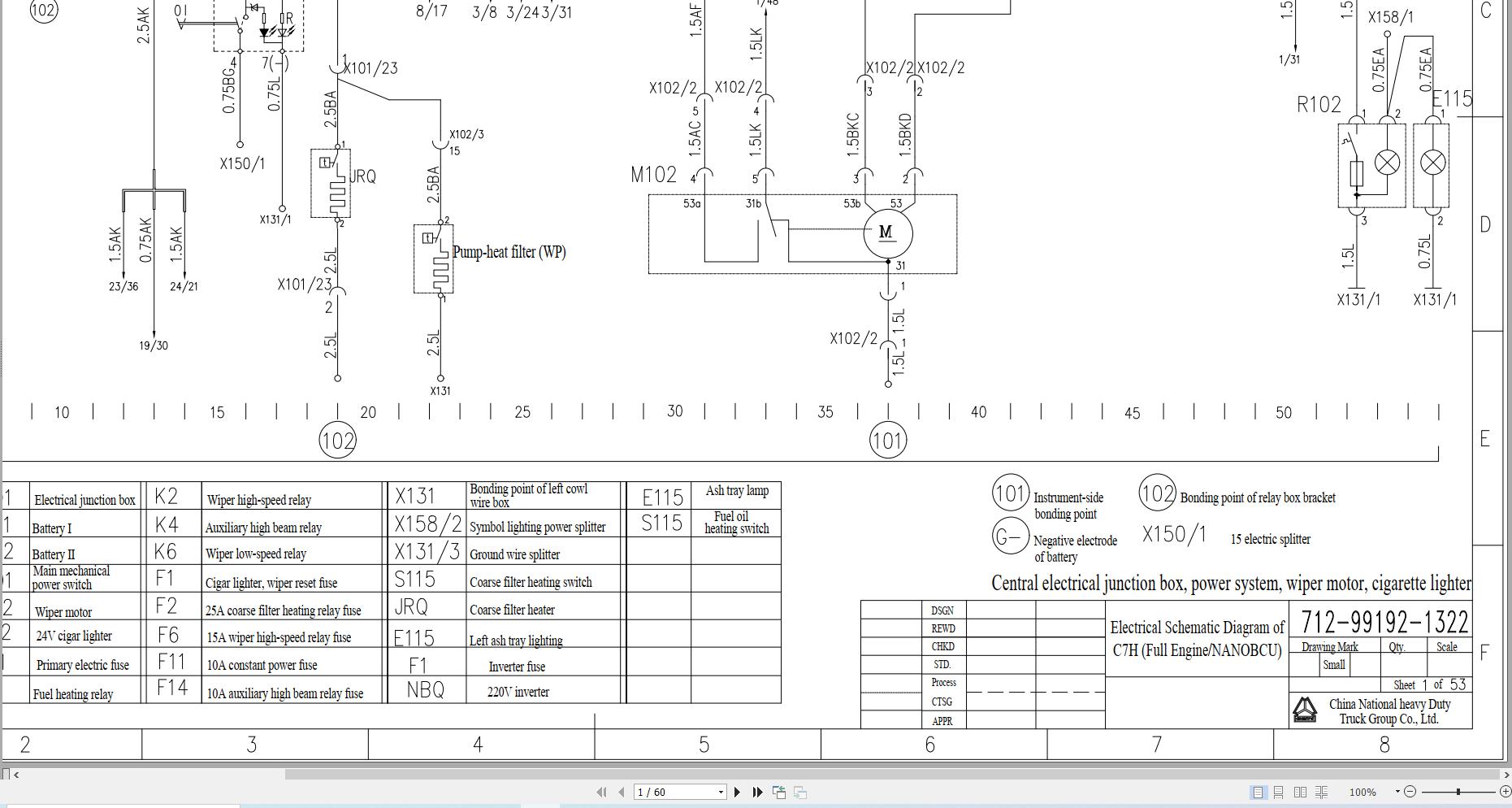Viewport: 1512px width, 808px height.
Task: Open the zoom level dropdown arrow
Action: click(1397, 792)
